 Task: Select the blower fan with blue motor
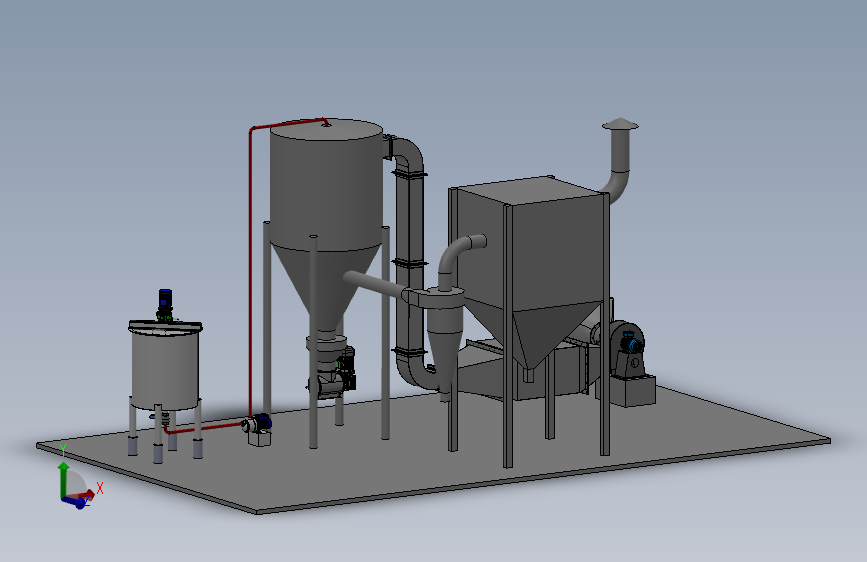626,350
